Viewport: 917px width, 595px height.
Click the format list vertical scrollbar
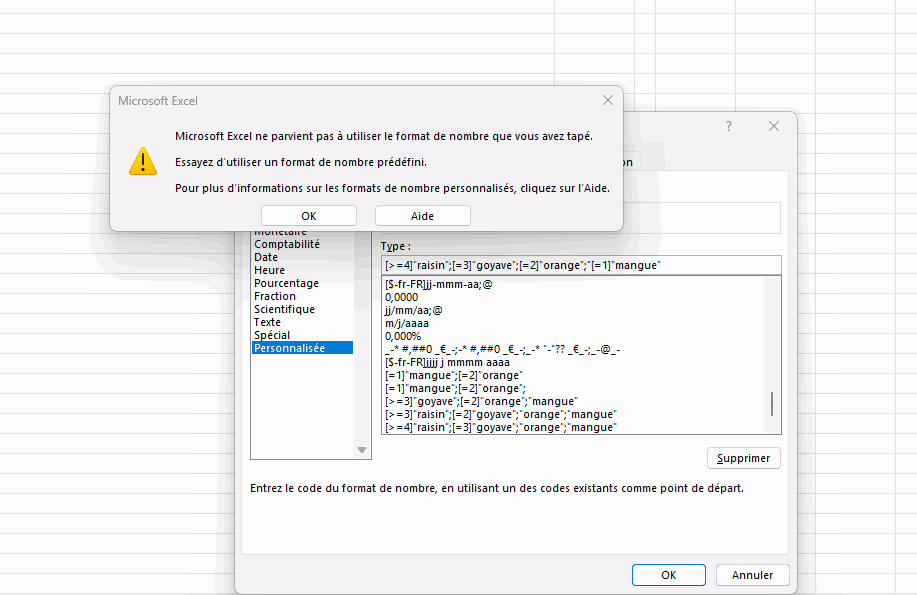point(771,404)
